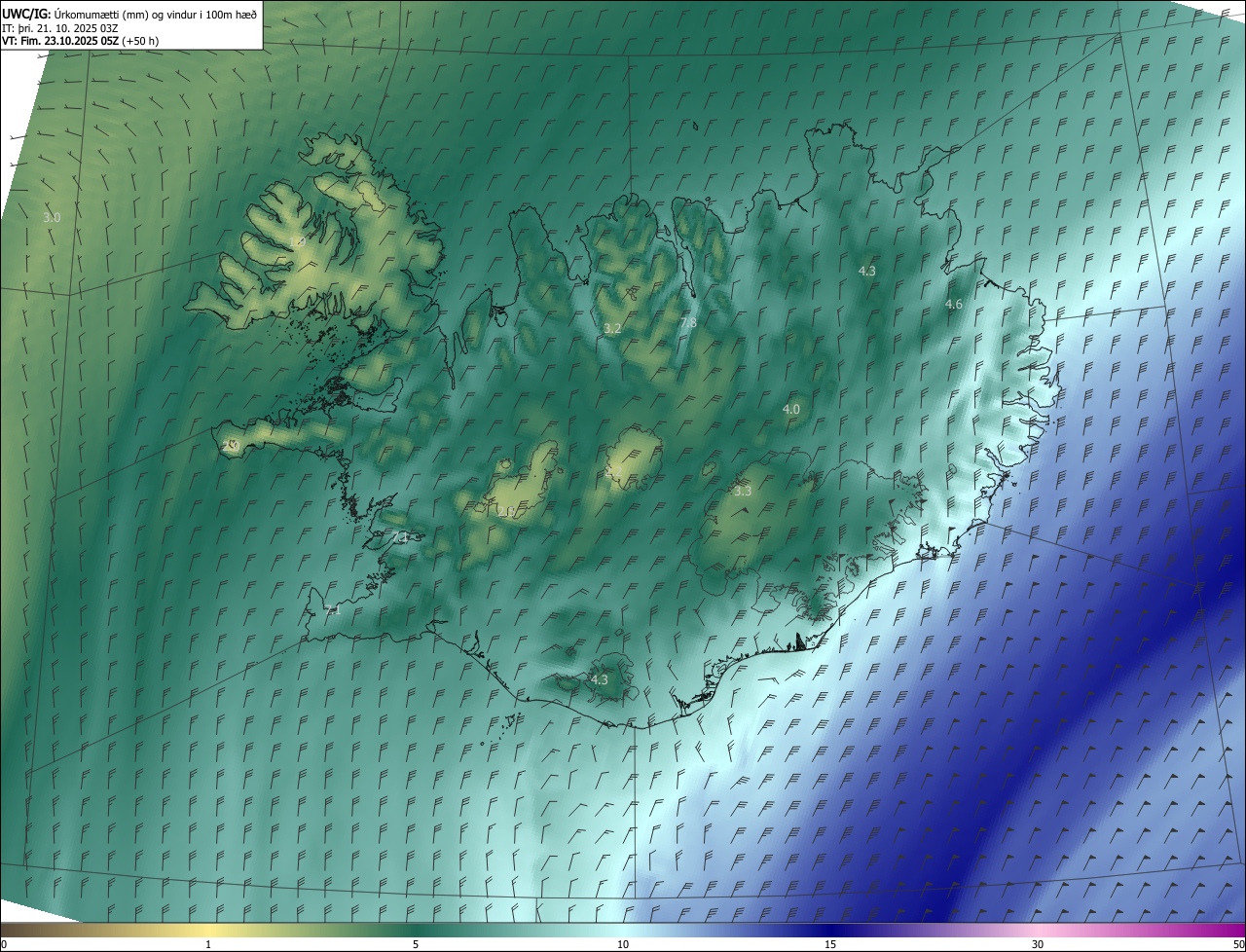Viewport: 1246px width, 952px height.
Task: Click the 1.9 value on the Westfjords
Action: 298,241
